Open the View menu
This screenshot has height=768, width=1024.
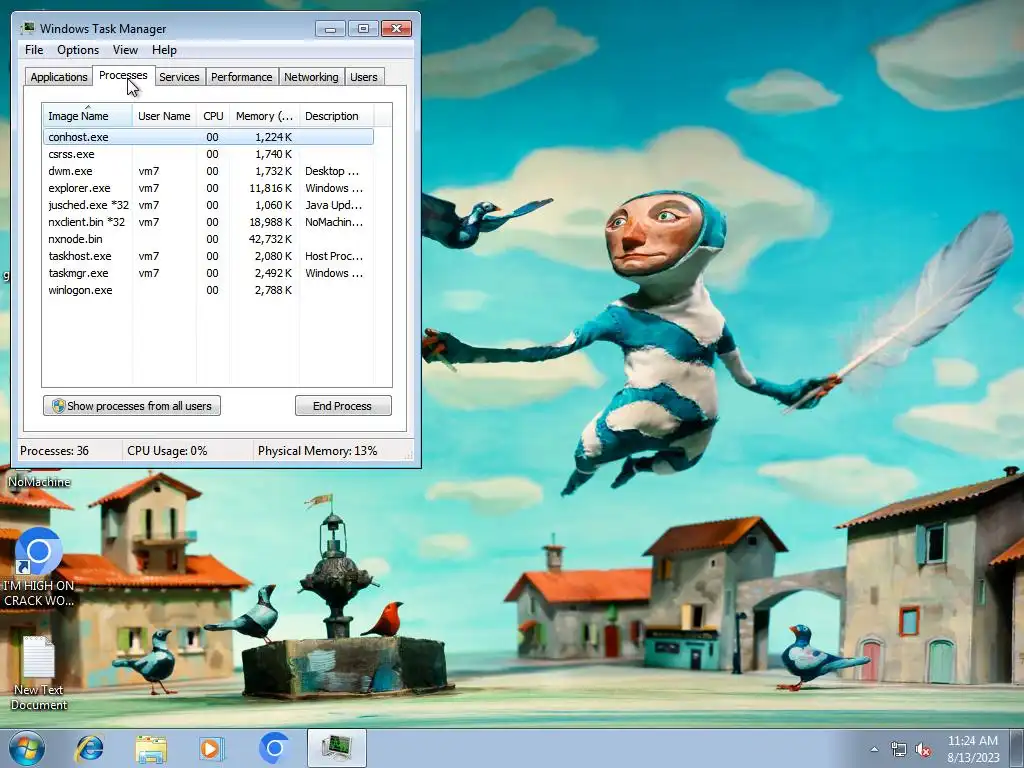[x=125, y=50]
